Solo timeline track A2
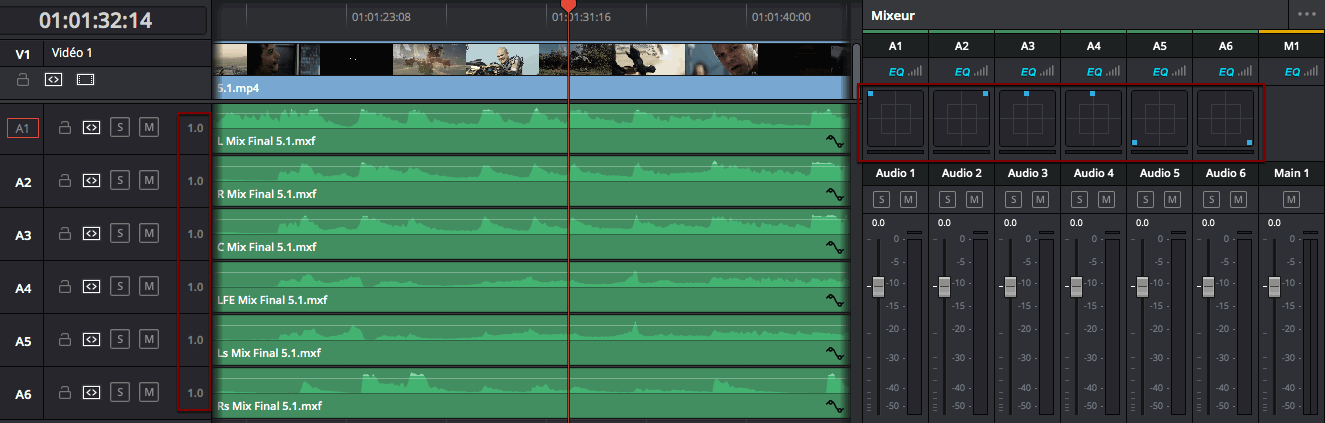Image resolution: width=1325 pixels, height=423 pixels. [x=120, y=181]
